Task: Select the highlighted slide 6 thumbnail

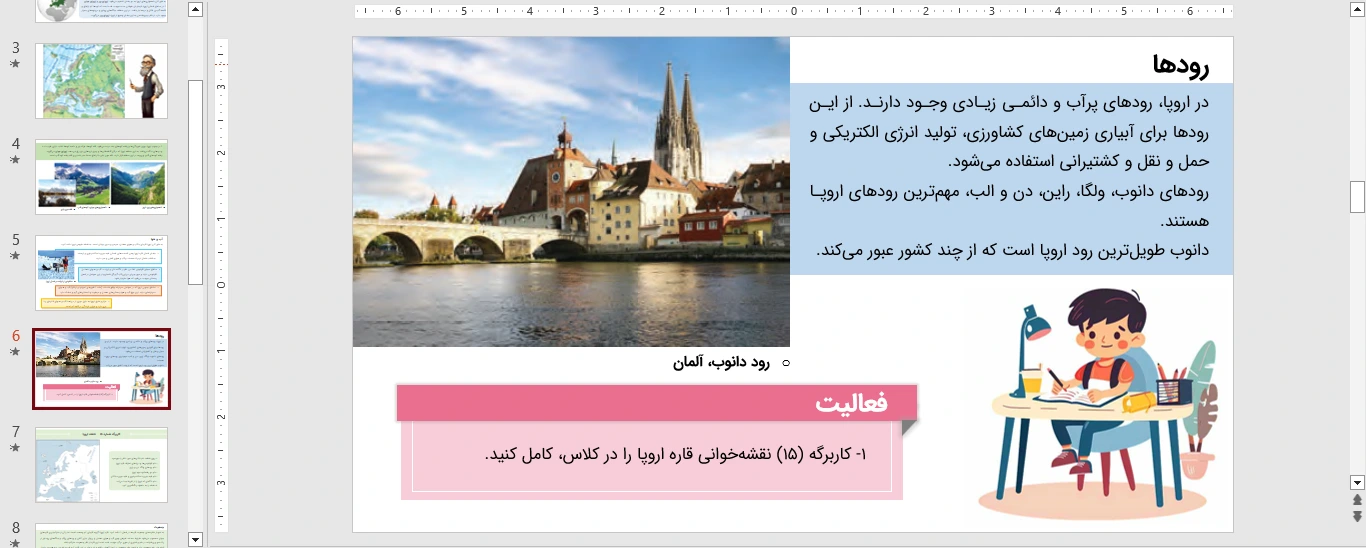Action: point(101,369)
